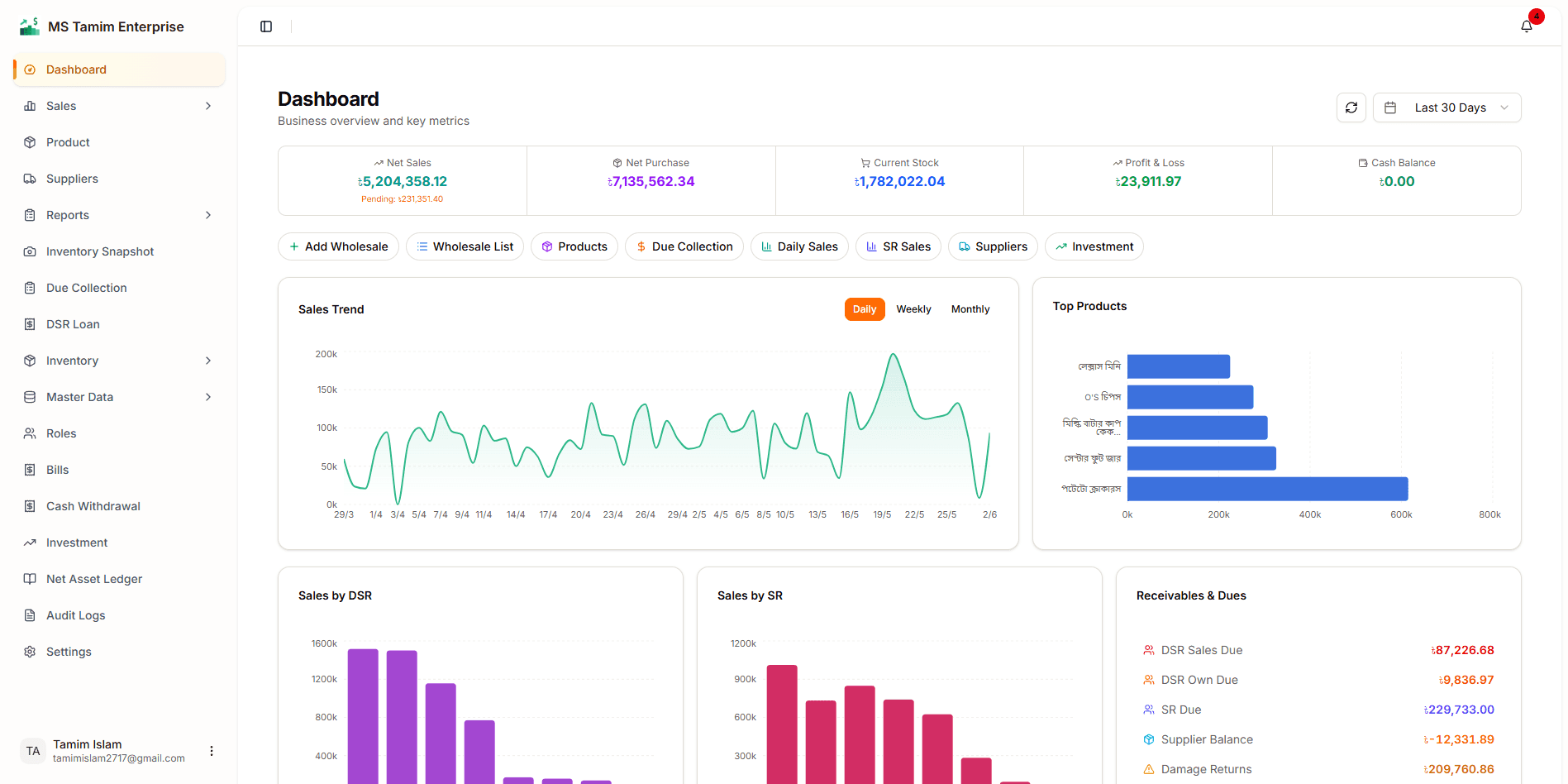This screenshot has height=784, width=1568.
Task: Click the Inventory Snapshot camera icon
Action: pyautogui.click(x=30, y=251)
